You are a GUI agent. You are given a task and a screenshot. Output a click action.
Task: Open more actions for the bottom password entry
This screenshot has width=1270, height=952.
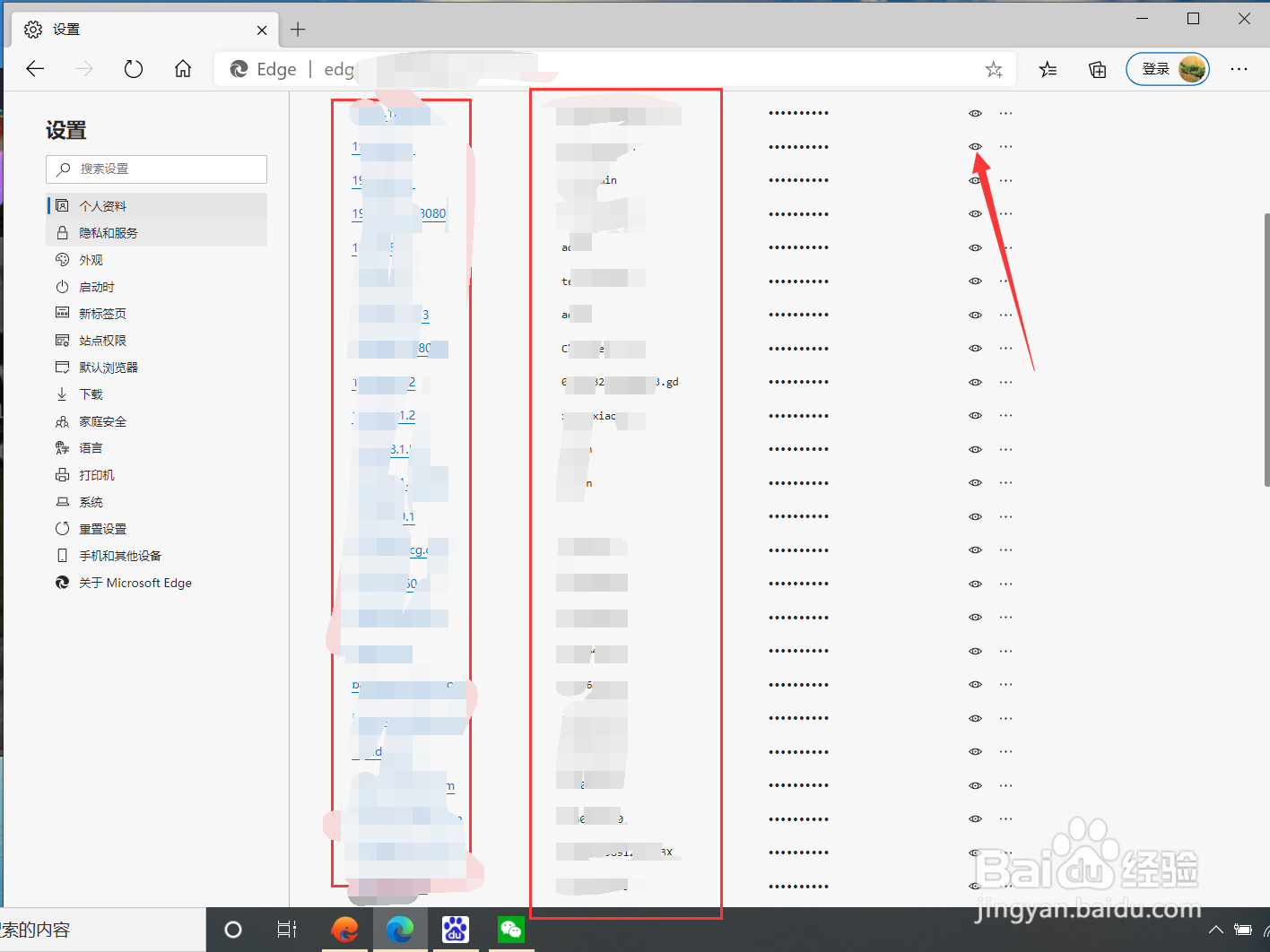tap(1005, 886)
